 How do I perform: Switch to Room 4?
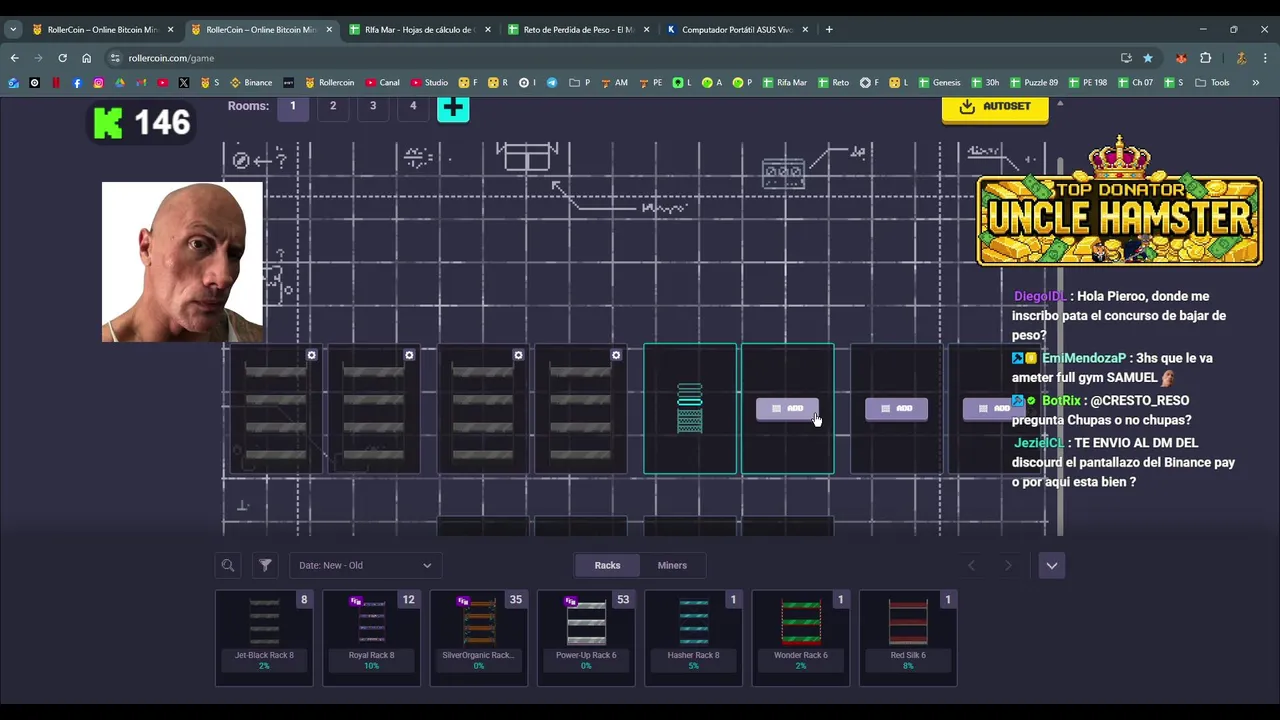point(413,105)
